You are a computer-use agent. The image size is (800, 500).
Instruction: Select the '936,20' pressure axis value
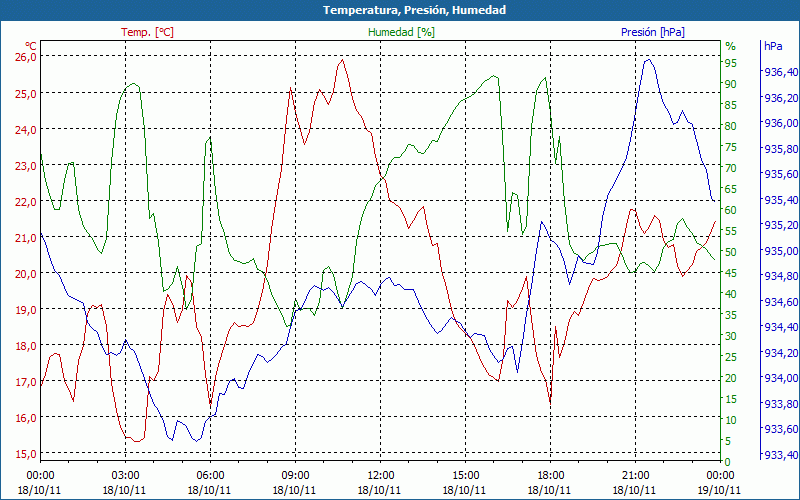pos(781,97)
